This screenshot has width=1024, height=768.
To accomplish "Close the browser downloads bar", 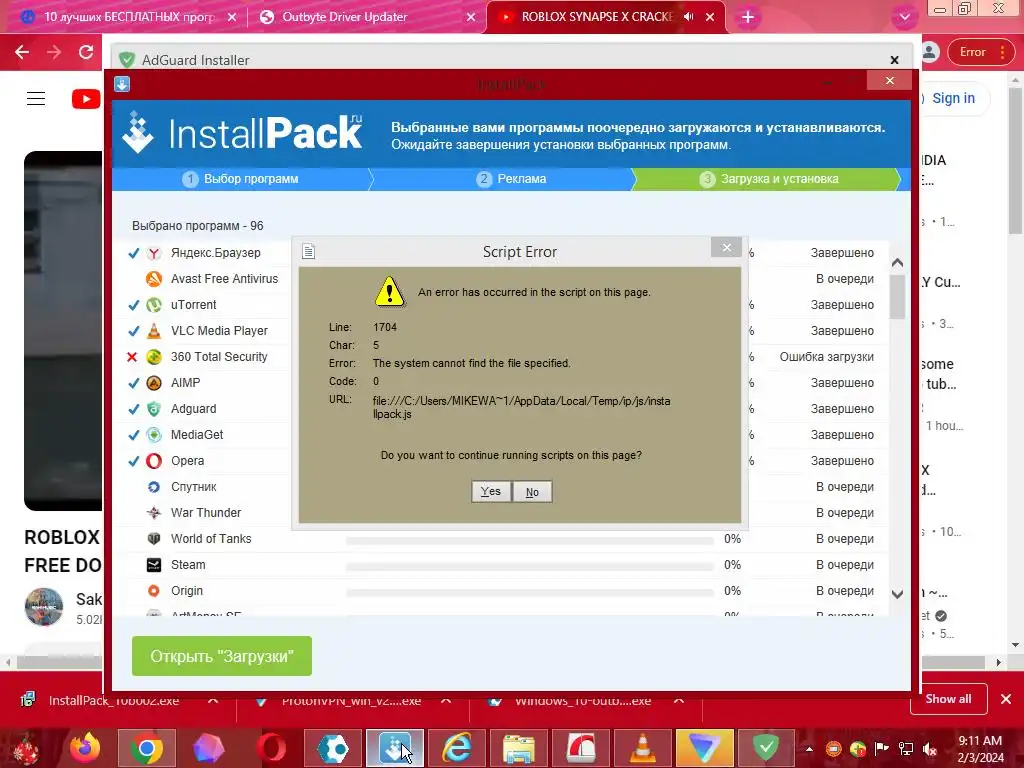I will tap(1006, 699).
